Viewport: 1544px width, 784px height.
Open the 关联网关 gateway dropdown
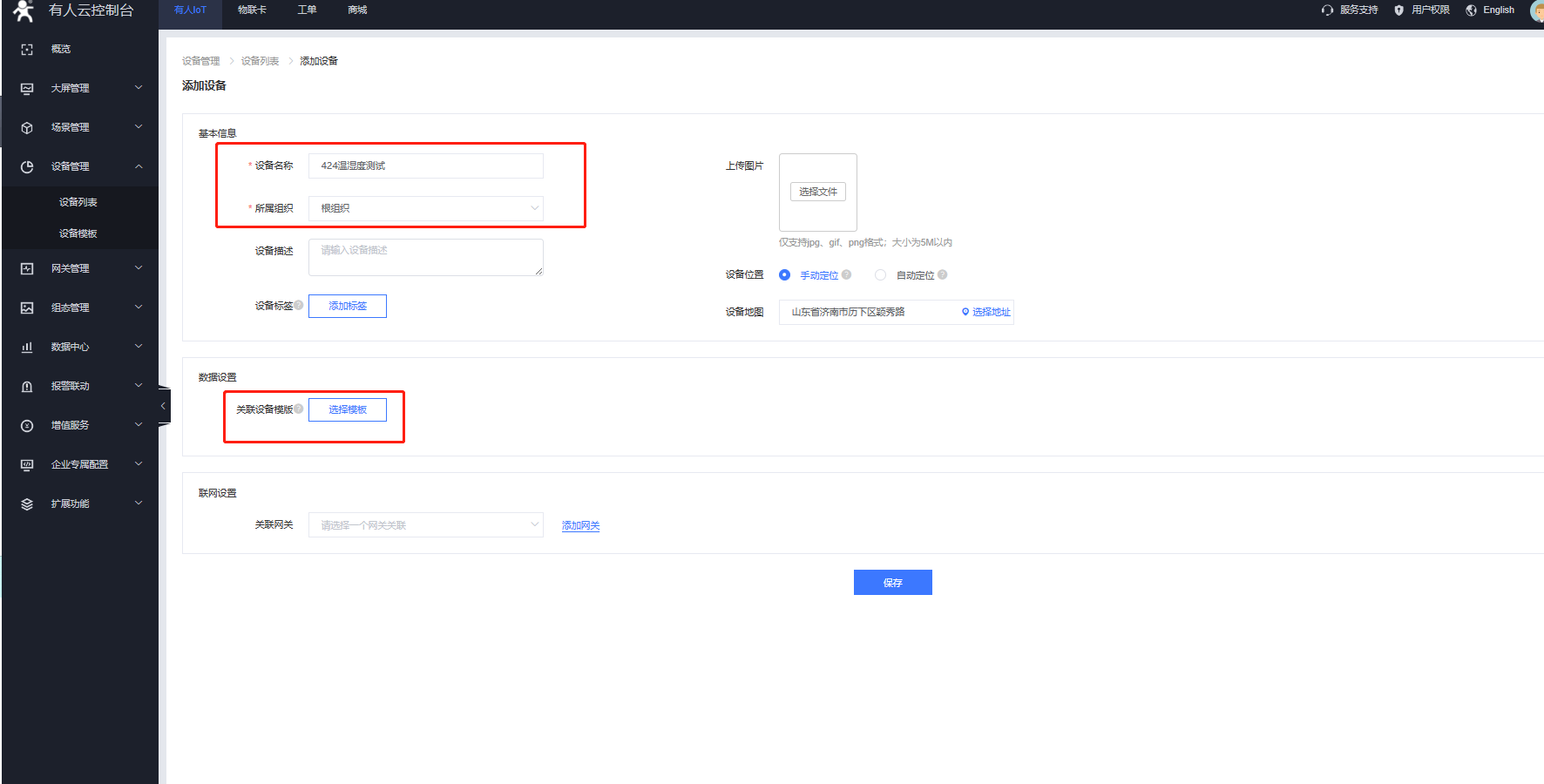tap(426, 525)
